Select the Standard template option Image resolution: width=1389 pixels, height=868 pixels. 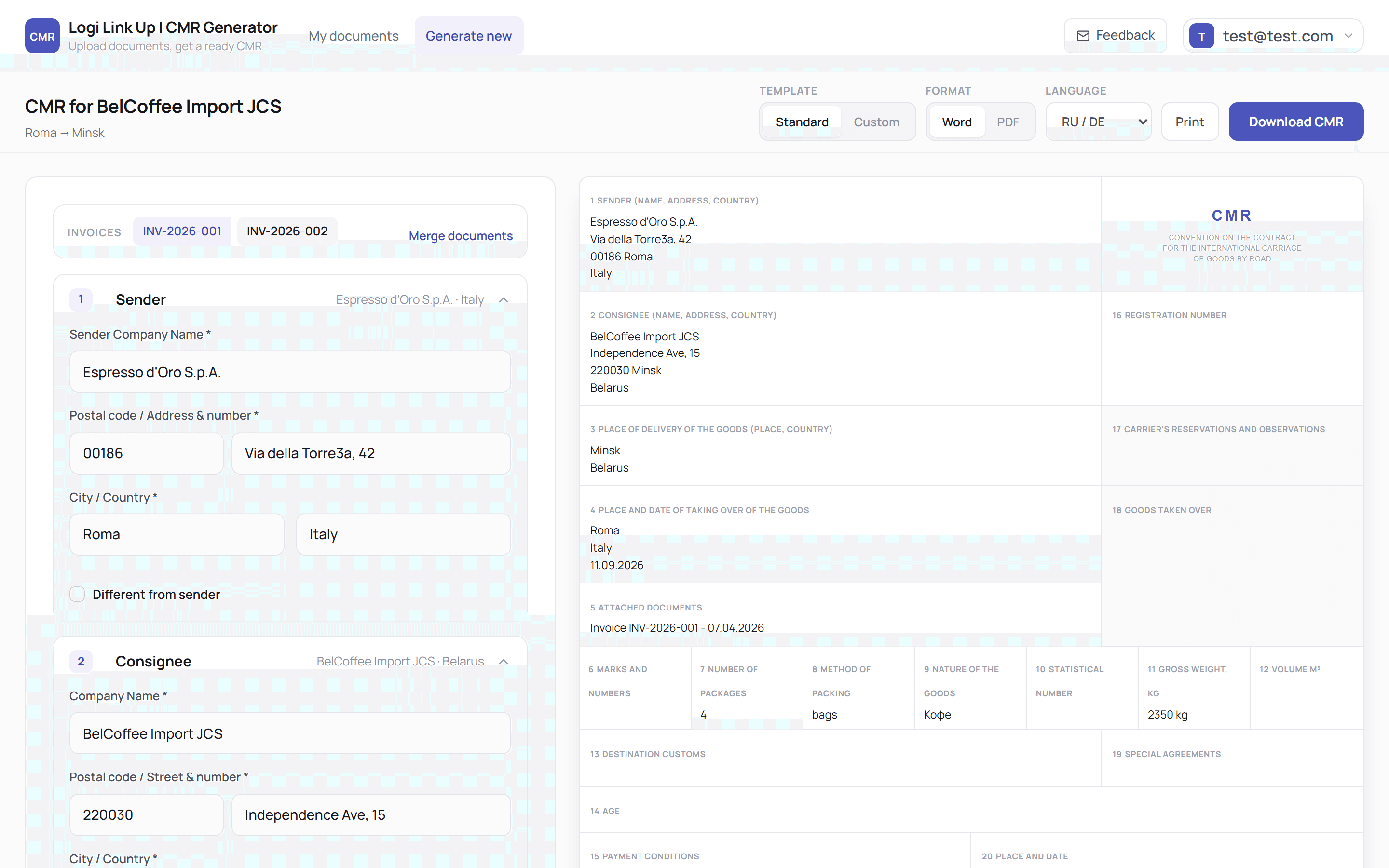tap(802, 122)
